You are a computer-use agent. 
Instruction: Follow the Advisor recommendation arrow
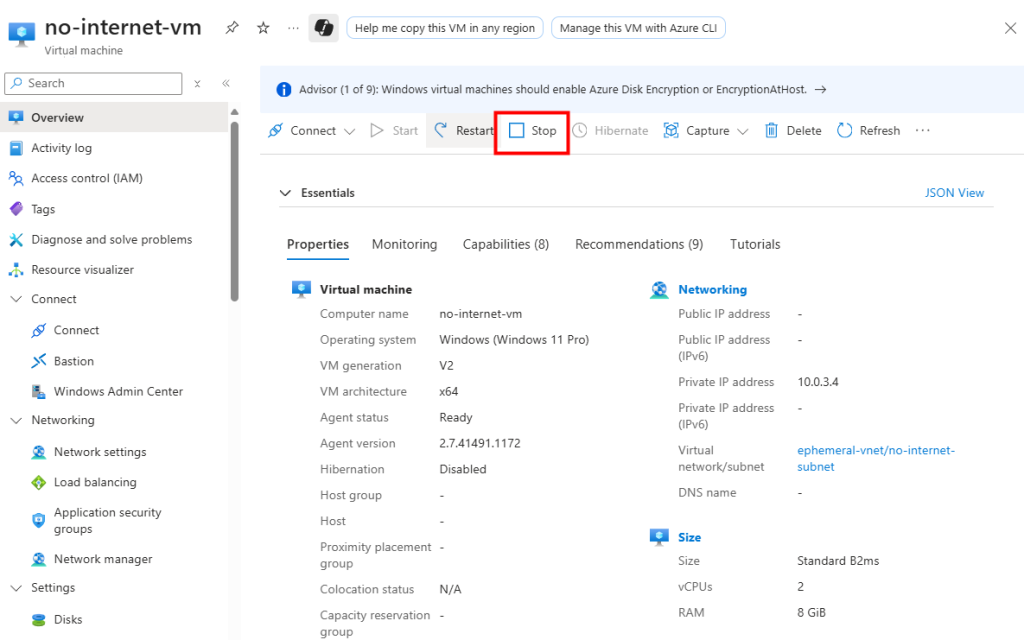[821, 89]
